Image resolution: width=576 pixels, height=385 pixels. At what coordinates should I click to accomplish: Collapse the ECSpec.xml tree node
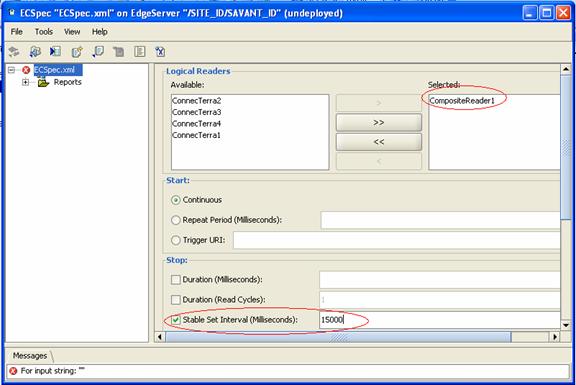click(x=11, y=70)
